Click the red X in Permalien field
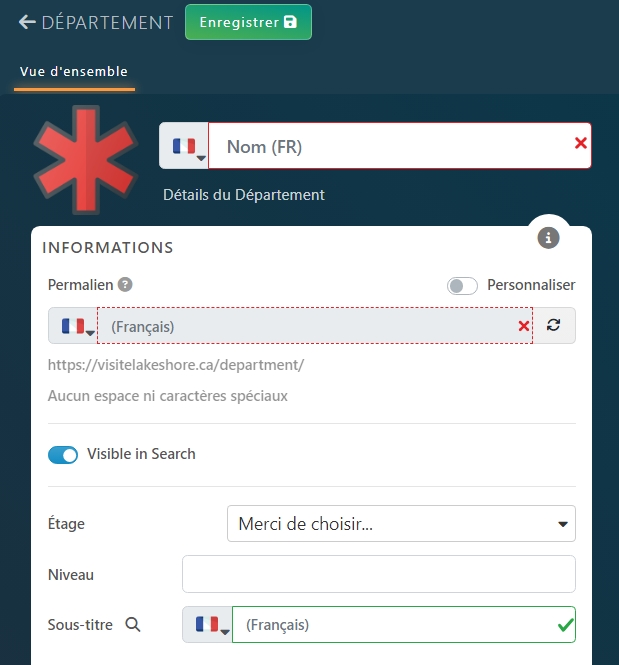619x665 pixels. pos(523,326)
